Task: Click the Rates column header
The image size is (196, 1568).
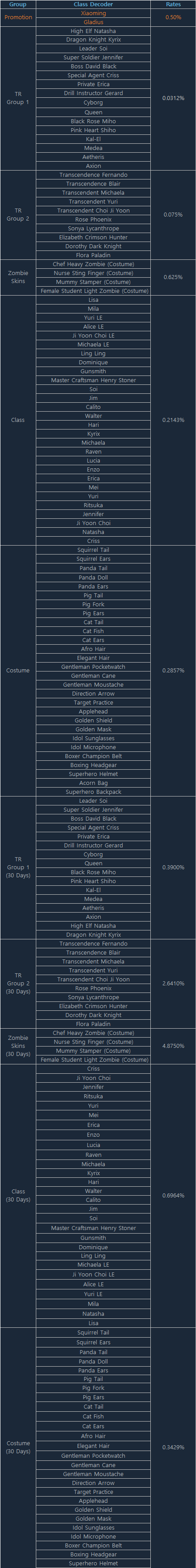Action: pos(174,4)
